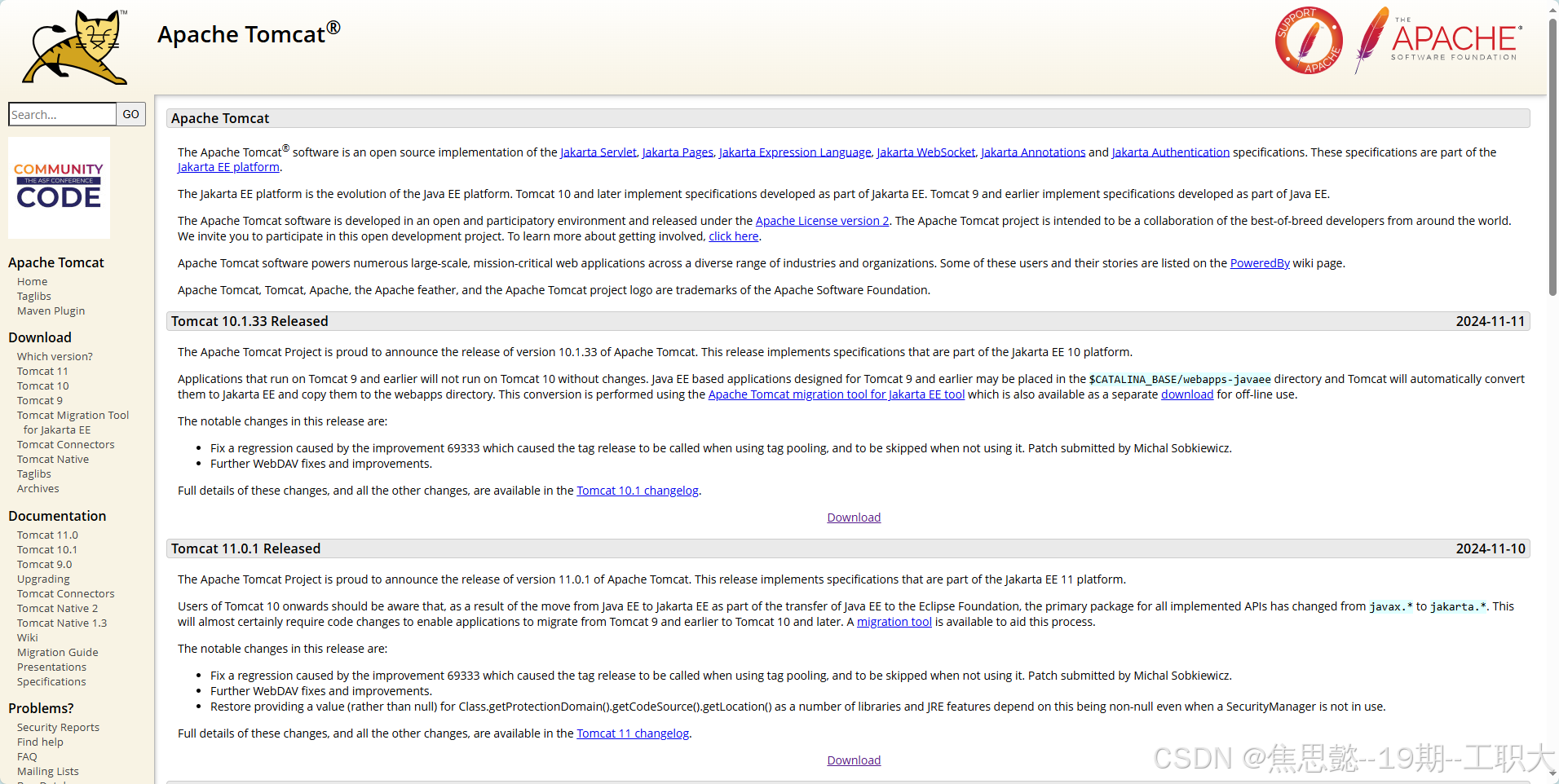Open the Home sidebar link
The height and width of the screenshot is (784, 1559).
pyautogui.click(x=32, y=281)
